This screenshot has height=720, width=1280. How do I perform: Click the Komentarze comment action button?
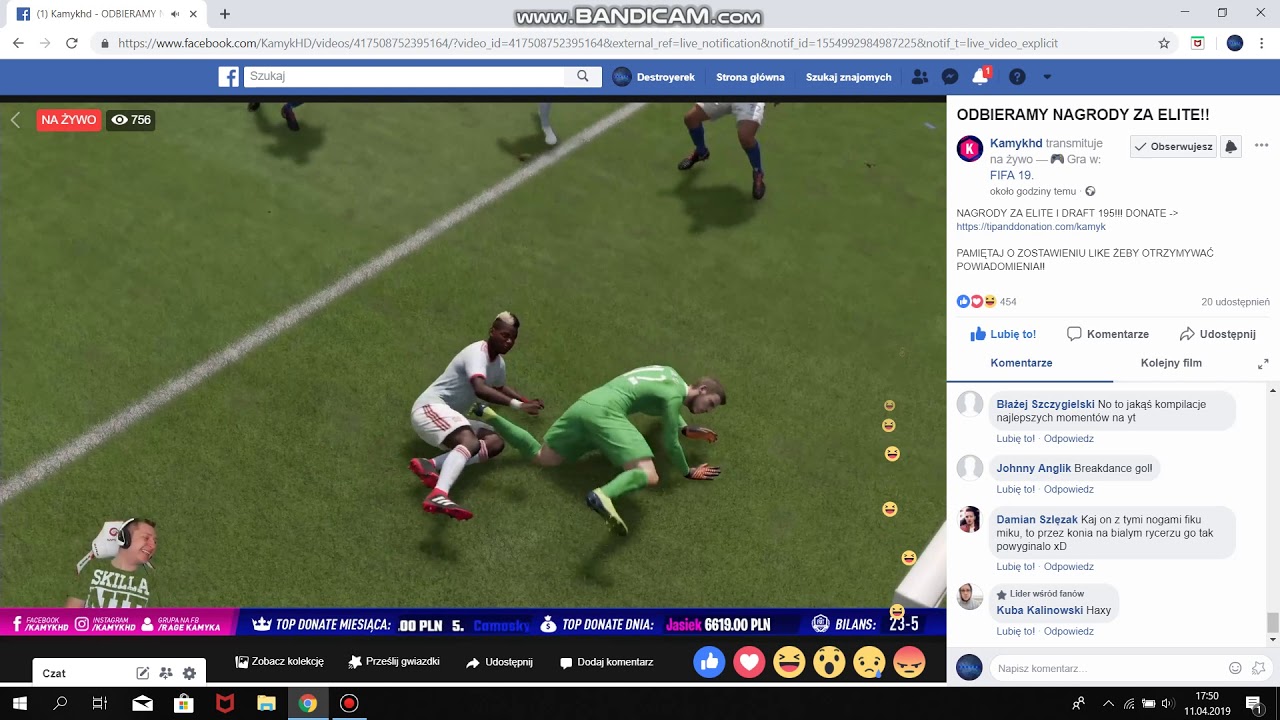point(1108,334)
